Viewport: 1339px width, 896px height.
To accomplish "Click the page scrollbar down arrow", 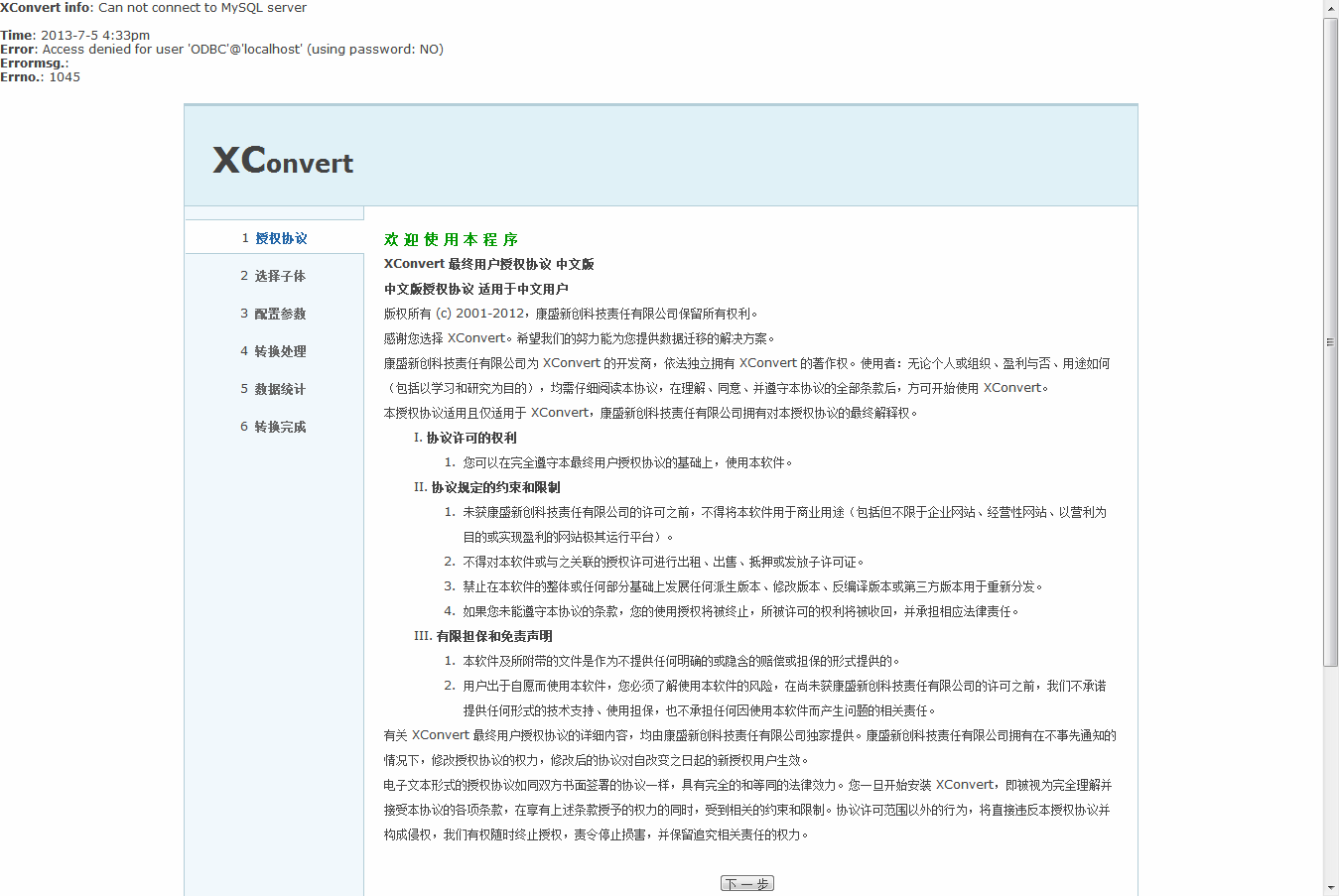I will click(1331, 887).
